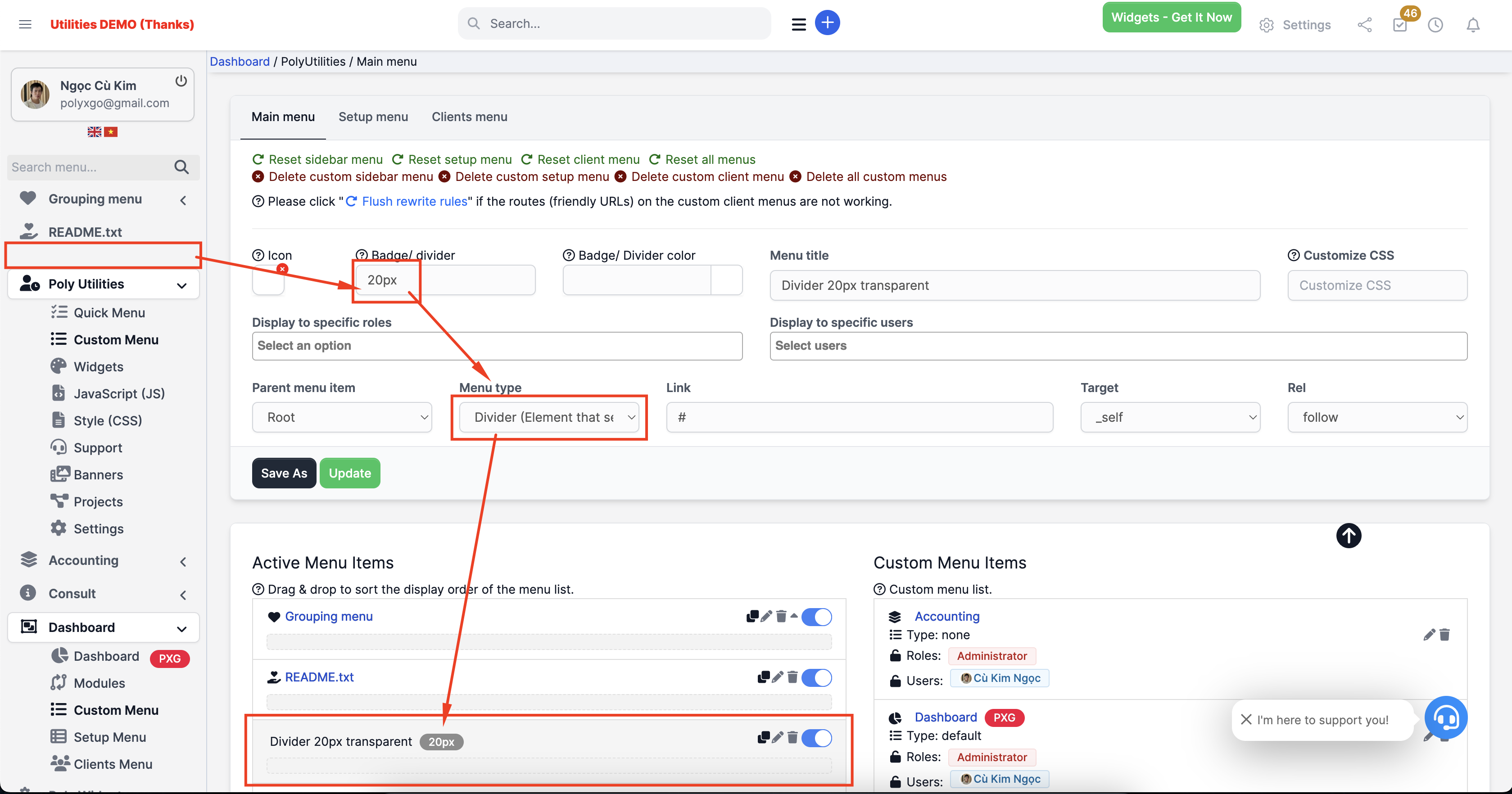This screenshot has width=1512, height=794.
Task: Open the Support section via its headset icon
Action: 59,447
